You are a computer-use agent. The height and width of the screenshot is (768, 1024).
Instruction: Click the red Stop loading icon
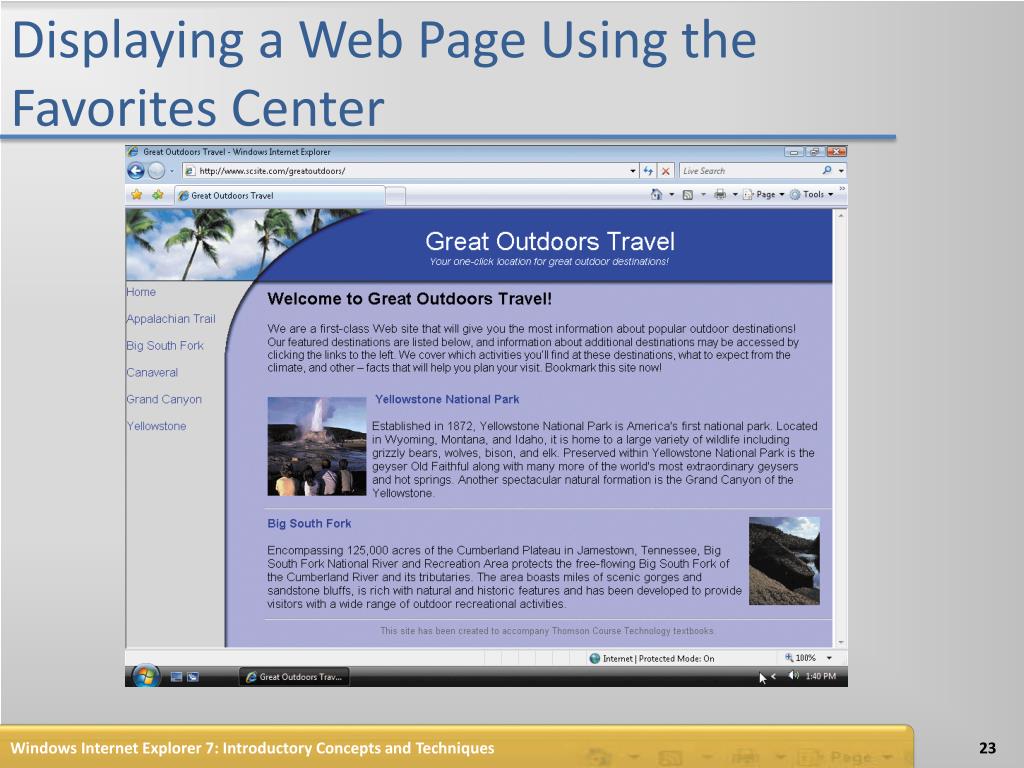(665, 171)
